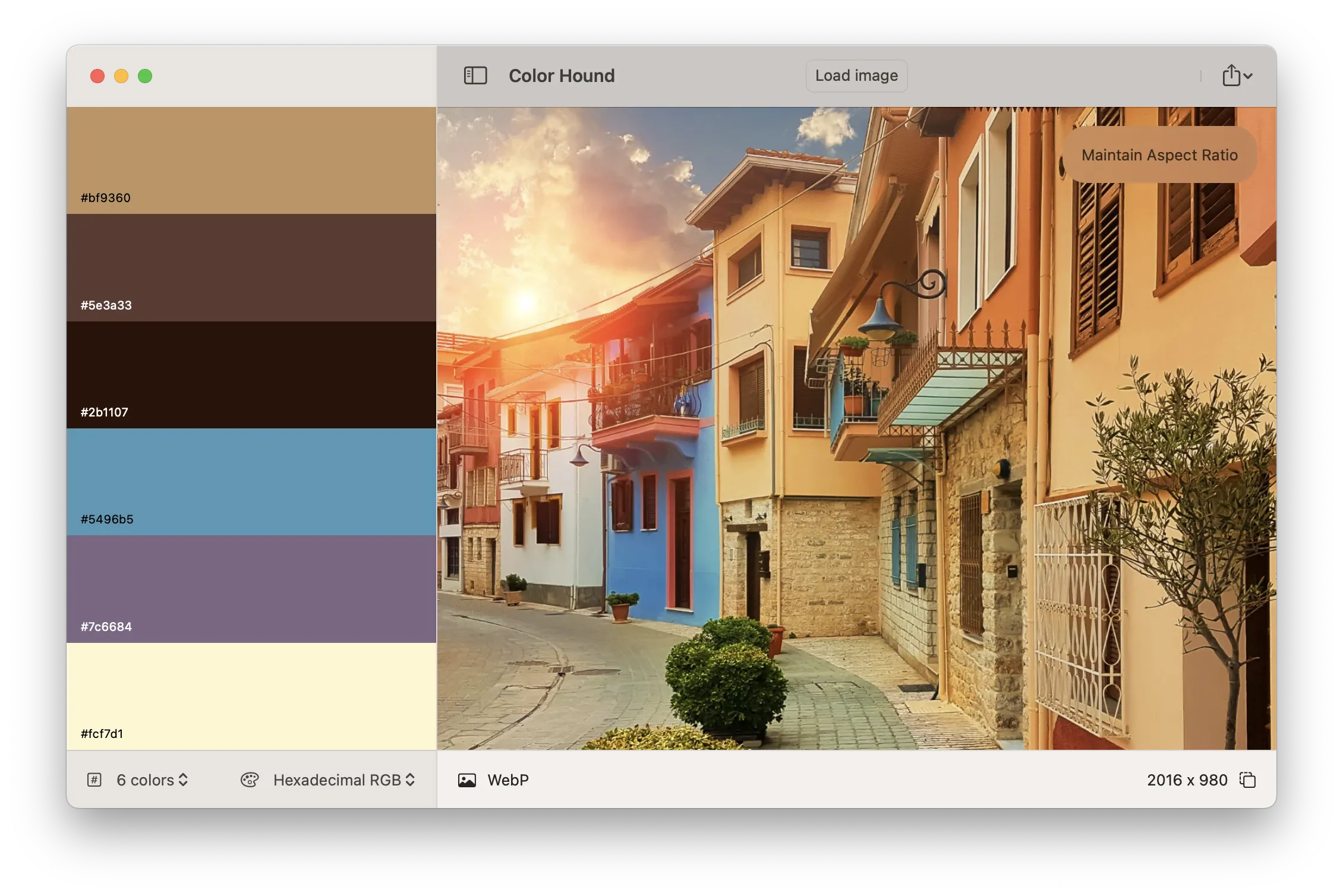Image resolution: width=1343 pixels, height=896 pixels.
Task: Click the 2016 x 980 dimensions text
Action: tap(1187, 780)
